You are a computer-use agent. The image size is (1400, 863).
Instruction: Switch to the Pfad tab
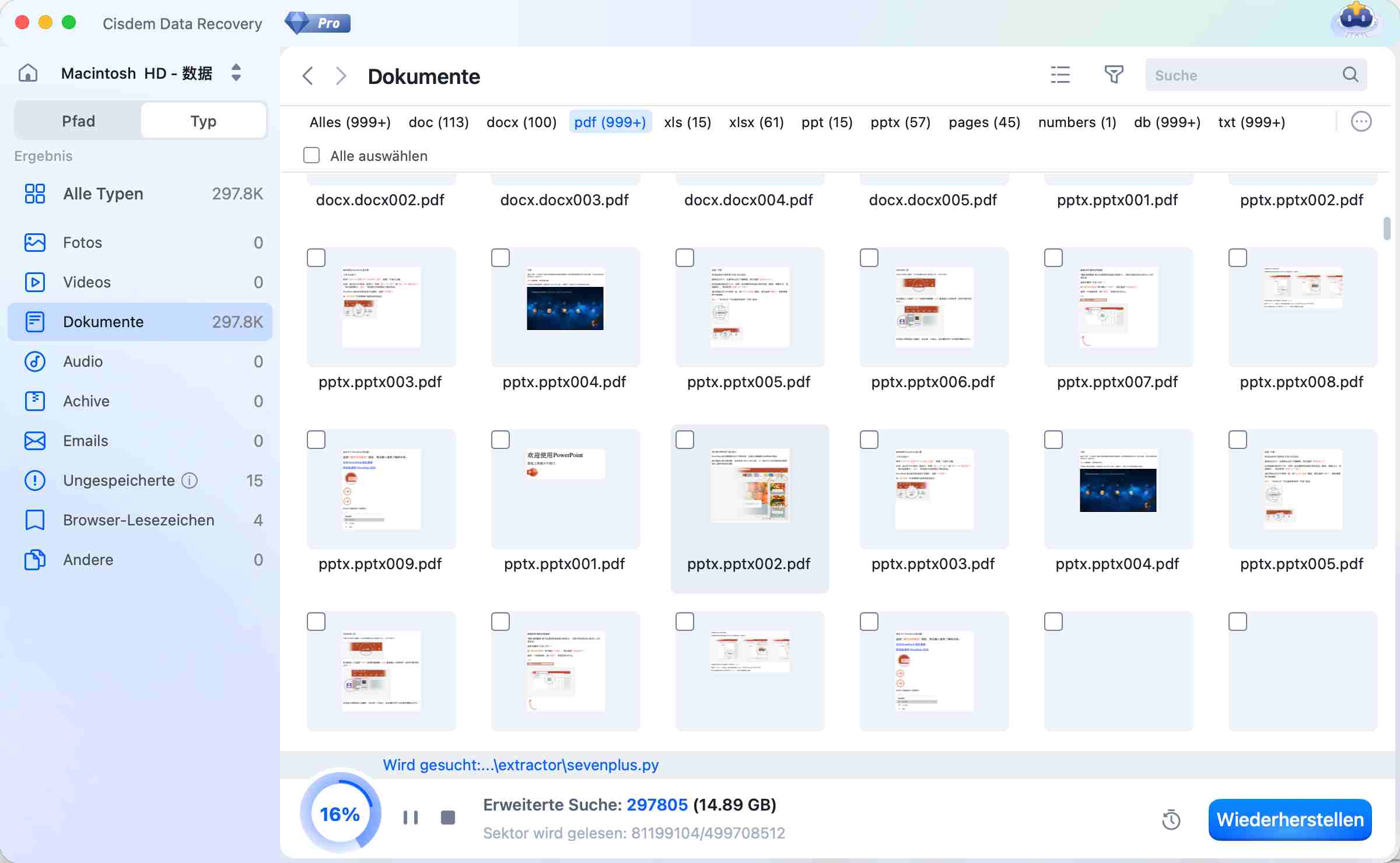[78, 121]
